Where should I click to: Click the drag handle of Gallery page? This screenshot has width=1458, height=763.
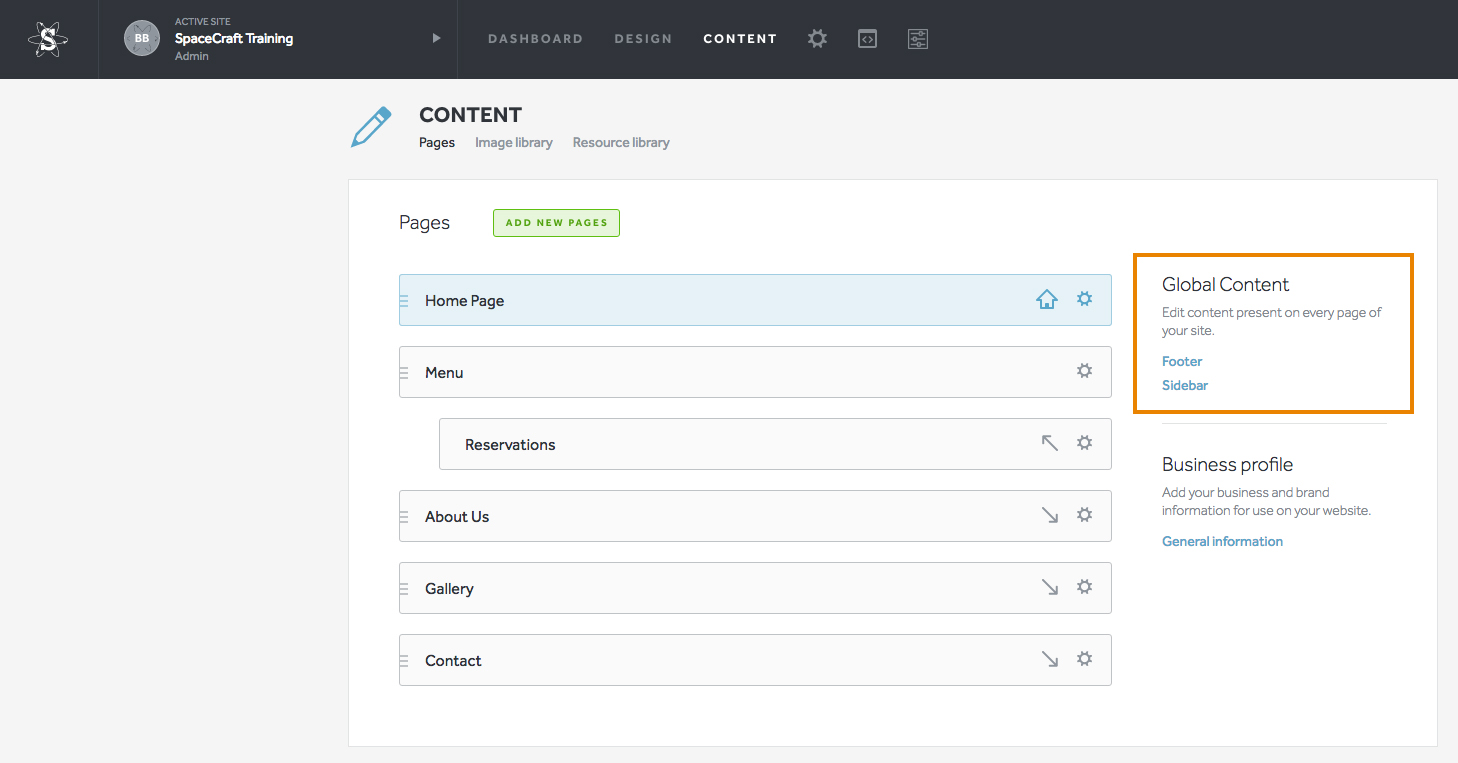(404, 589)
